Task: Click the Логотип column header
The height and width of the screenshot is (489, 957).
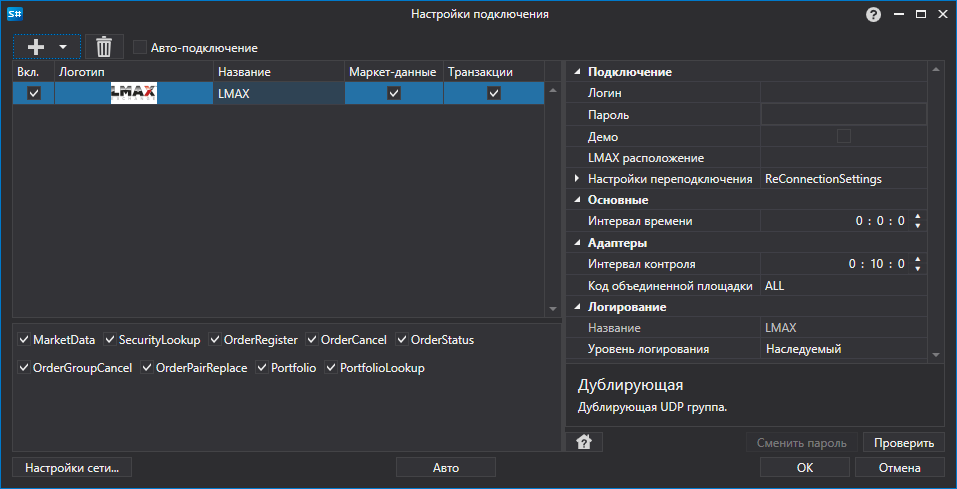Action: (x=134, y=72)
